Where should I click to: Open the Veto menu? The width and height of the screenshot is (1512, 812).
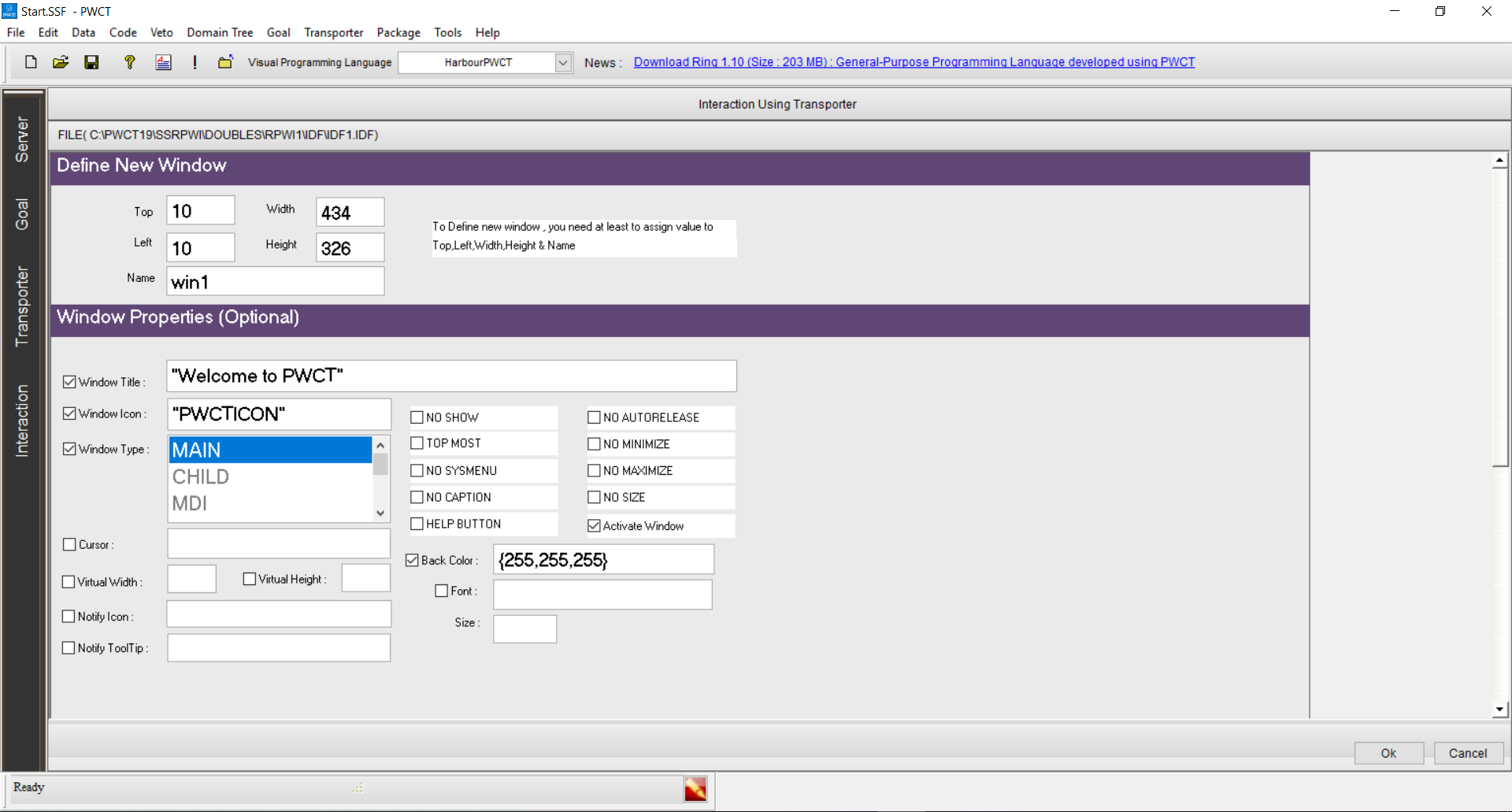pos(161,32)
